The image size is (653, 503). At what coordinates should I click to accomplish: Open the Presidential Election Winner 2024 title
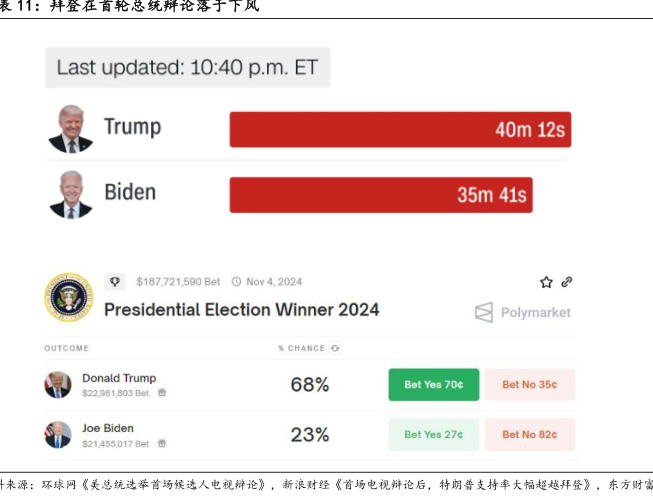pos(241,310)
